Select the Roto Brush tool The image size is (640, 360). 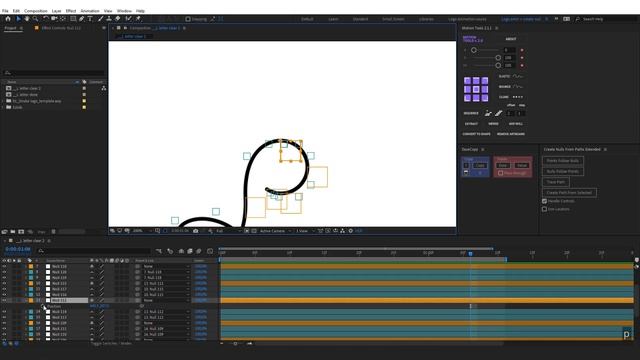pos(129,19)
